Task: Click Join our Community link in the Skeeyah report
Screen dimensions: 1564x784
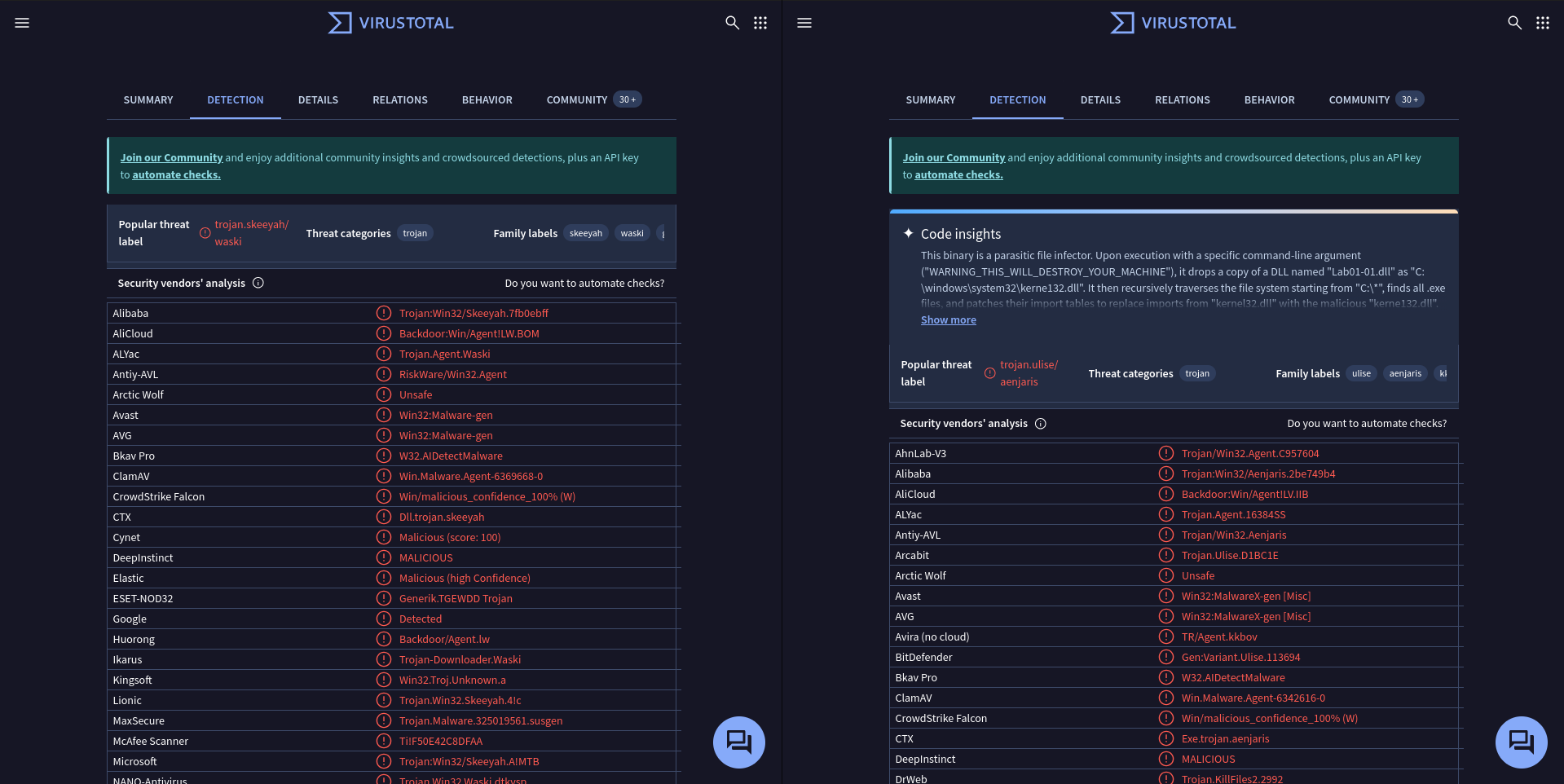Action: click(171, 158)
